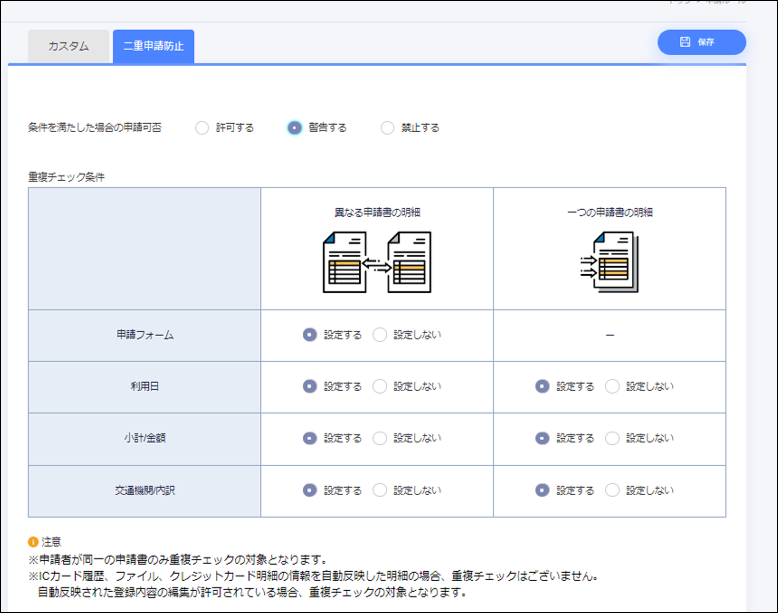Click the 小計/金額 row label
This screenshot has width=778, height=613.
pos(145,438)
